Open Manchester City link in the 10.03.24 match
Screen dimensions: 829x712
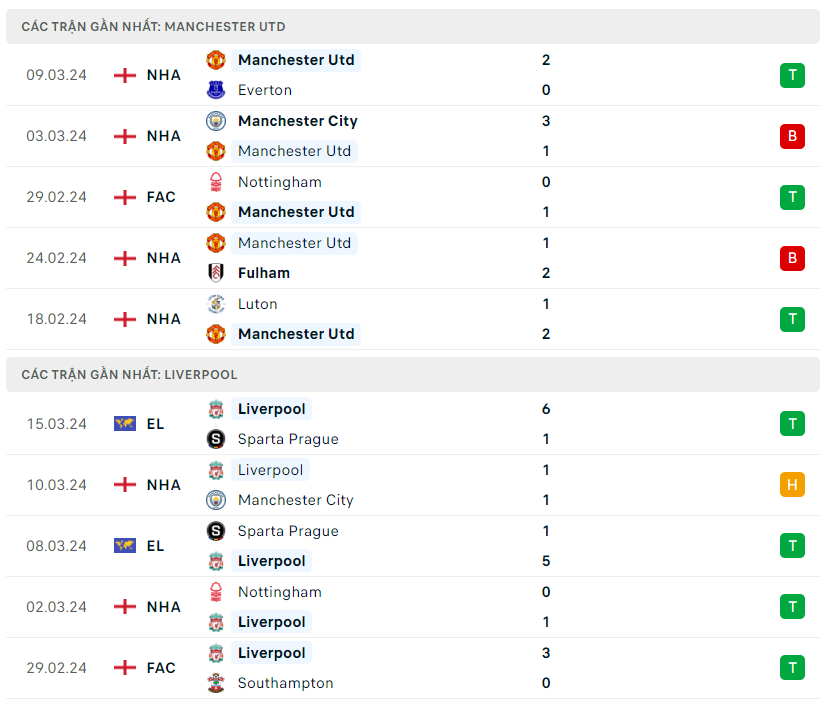tap(295, 500)
